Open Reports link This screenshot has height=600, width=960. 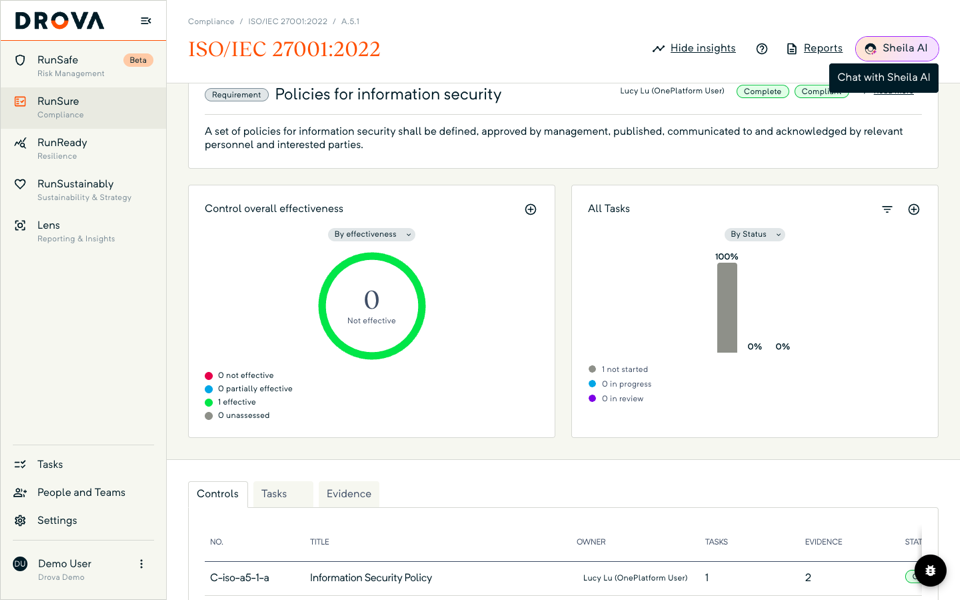point(823,48)
